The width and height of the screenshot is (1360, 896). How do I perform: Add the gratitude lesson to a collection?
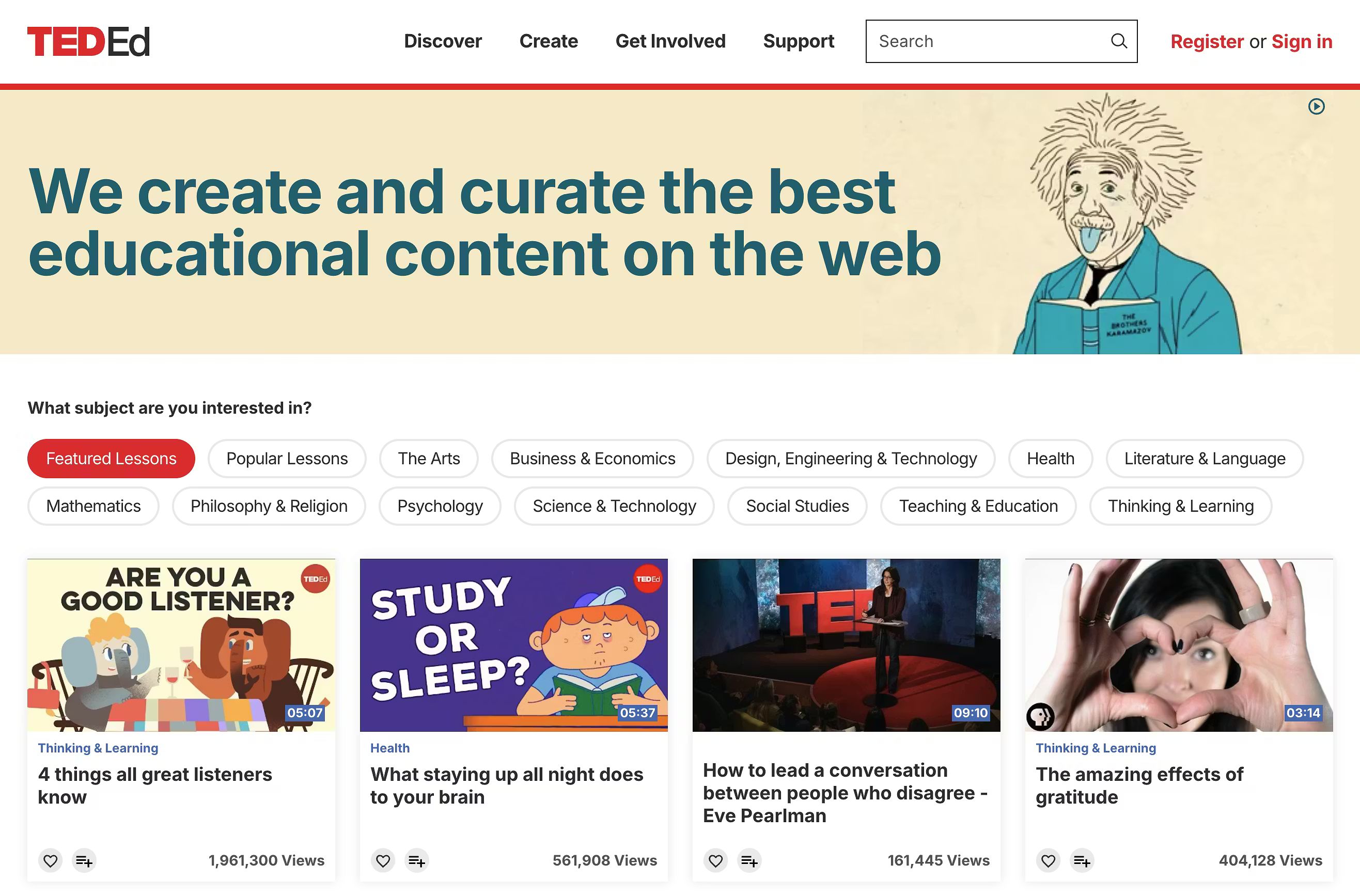pos(1082,860)
